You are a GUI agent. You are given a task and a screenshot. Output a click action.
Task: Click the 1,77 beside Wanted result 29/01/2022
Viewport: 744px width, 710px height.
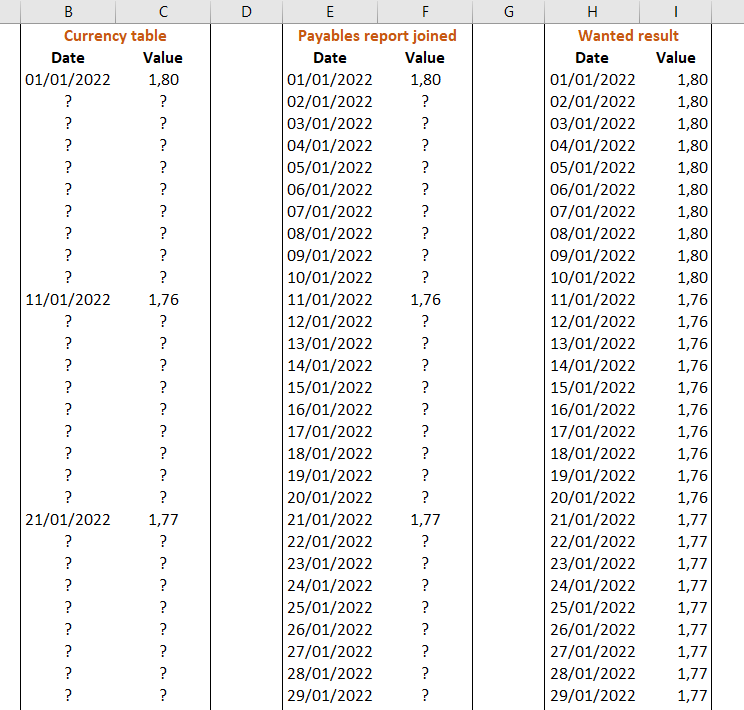click(692, 696)
